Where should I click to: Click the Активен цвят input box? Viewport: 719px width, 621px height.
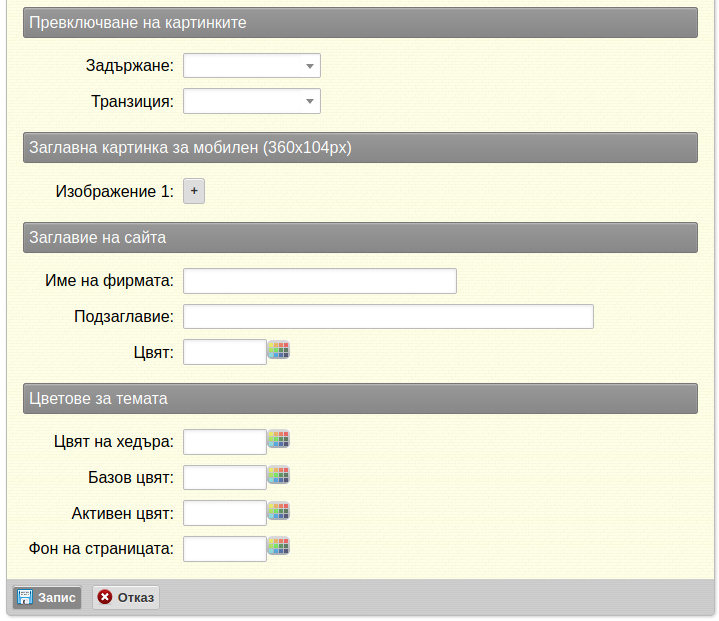point(225,513)
